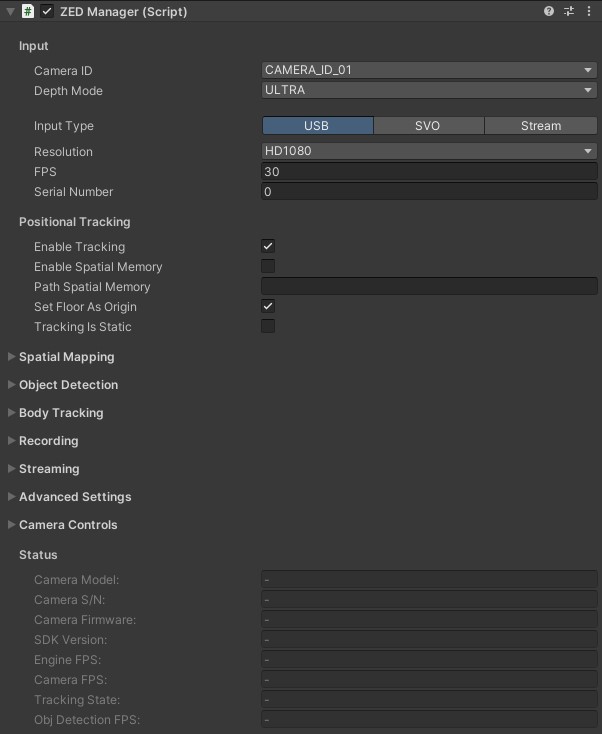Image resolution: width=602 pixels, height=734 pixels.
Task: Click the Resolution label
Action: [x=63, y=152]
